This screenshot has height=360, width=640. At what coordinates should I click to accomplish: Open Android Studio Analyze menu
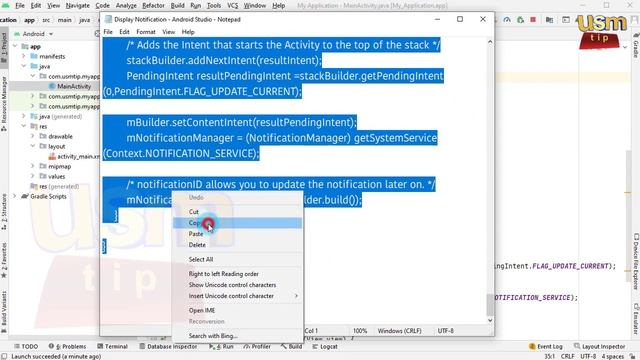pos(126,6)
